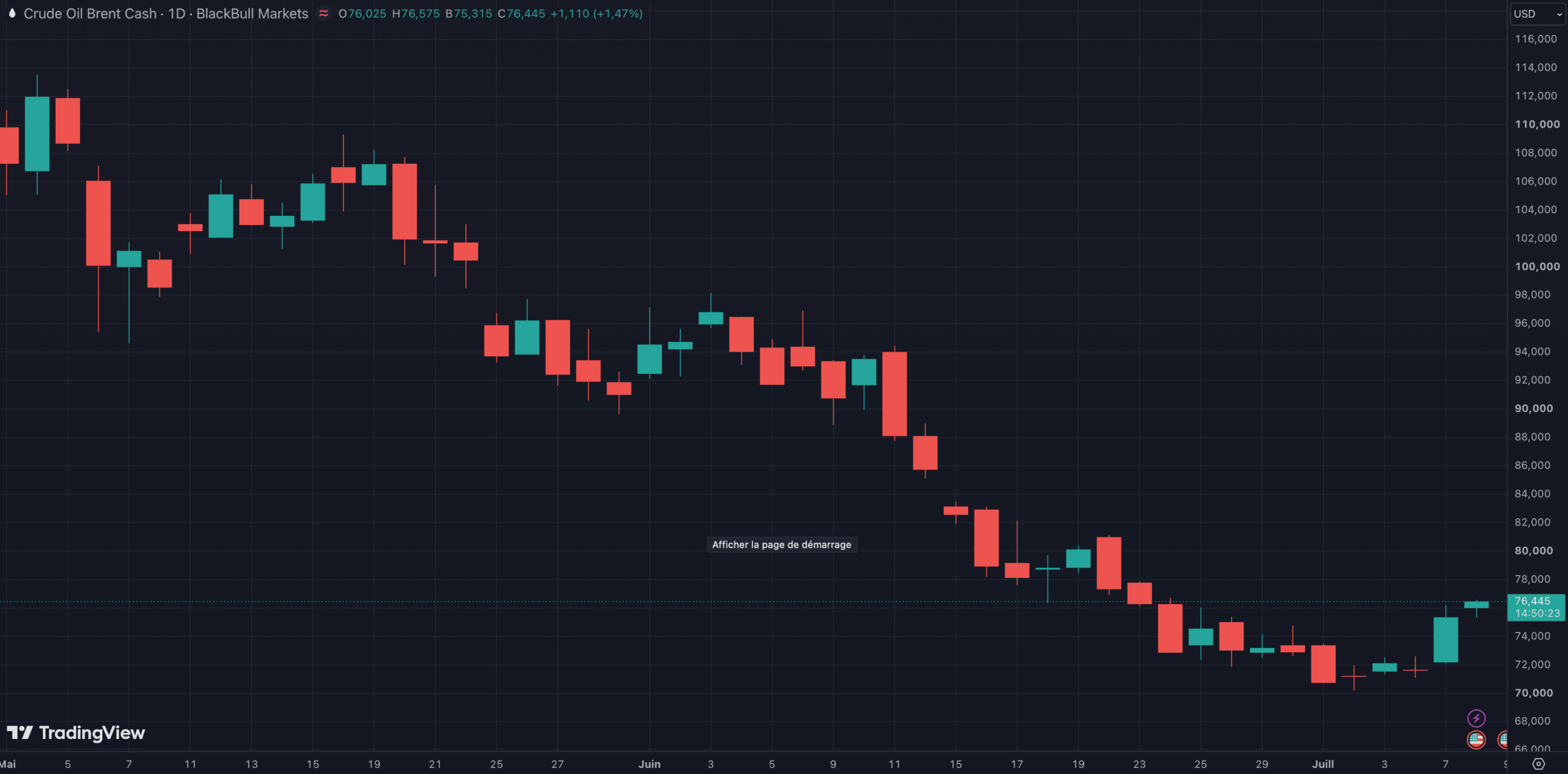Click the 110,000 price axis label
The width and height of the screenshot is (1568, 774).
tap(1537, 124)
